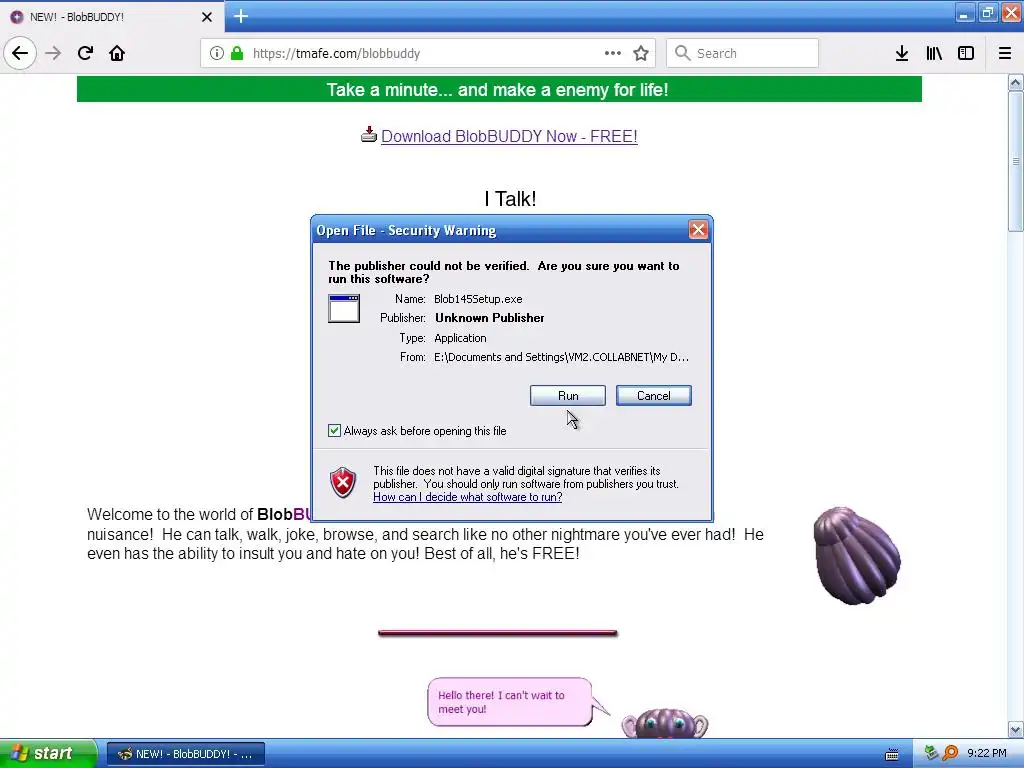This screenshot has height=768, width=1024.
Task: Click the magnifier icon in Search box
Action: [682, 53]
